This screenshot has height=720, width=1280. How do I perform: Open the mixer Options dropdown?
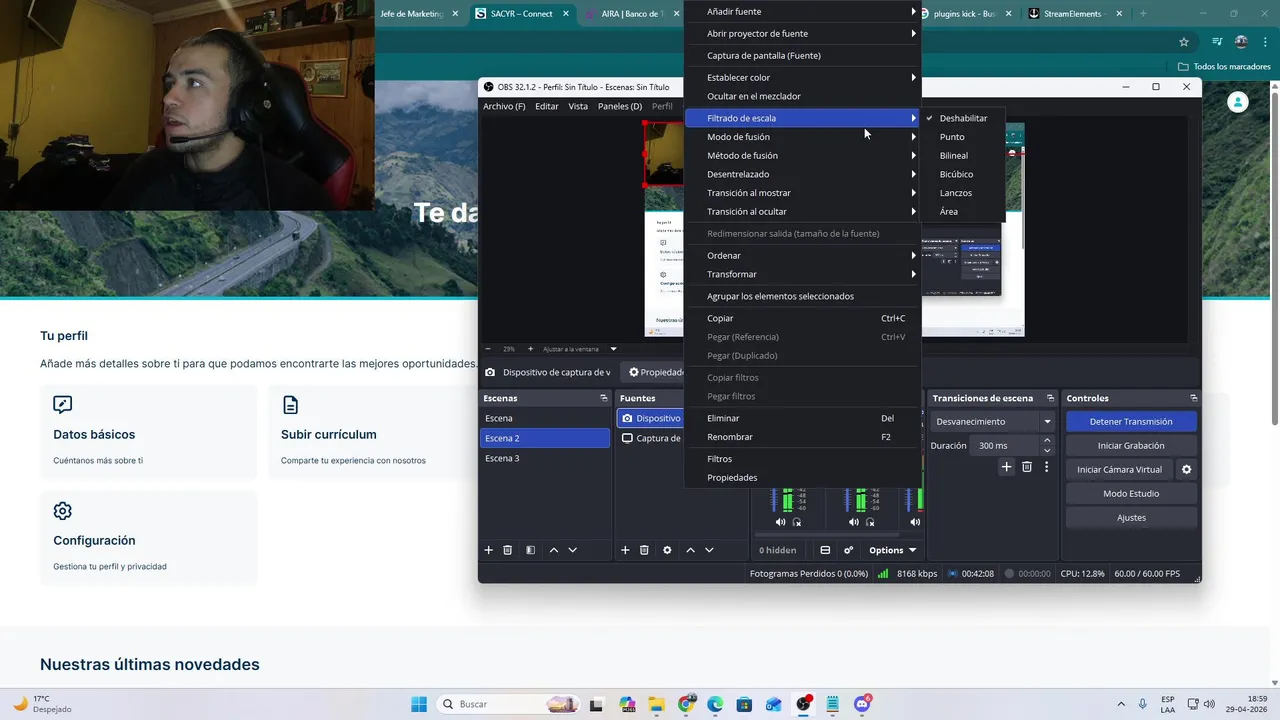pos(892,550)
